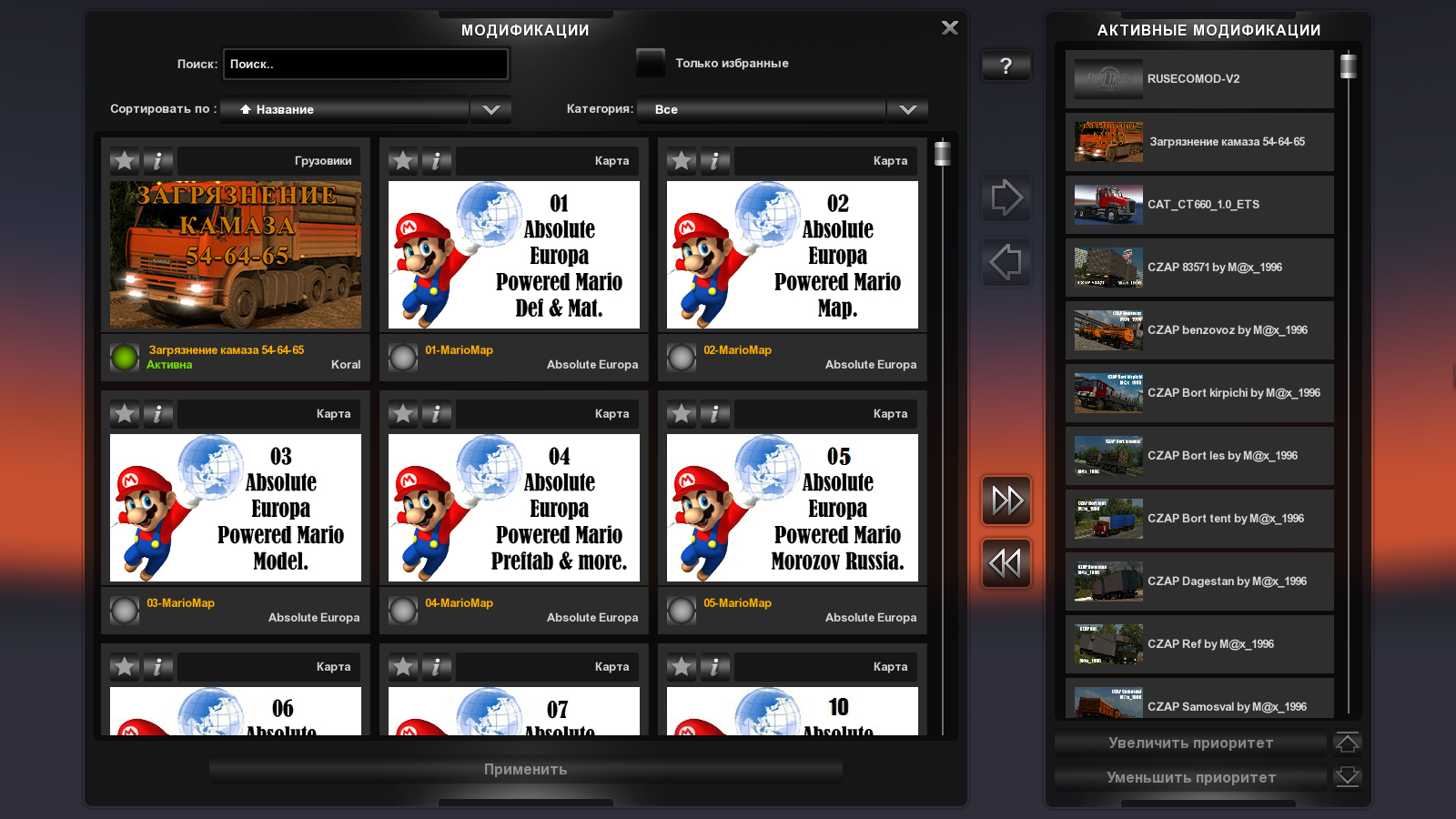Click the Применить button

tap(526, 770)
